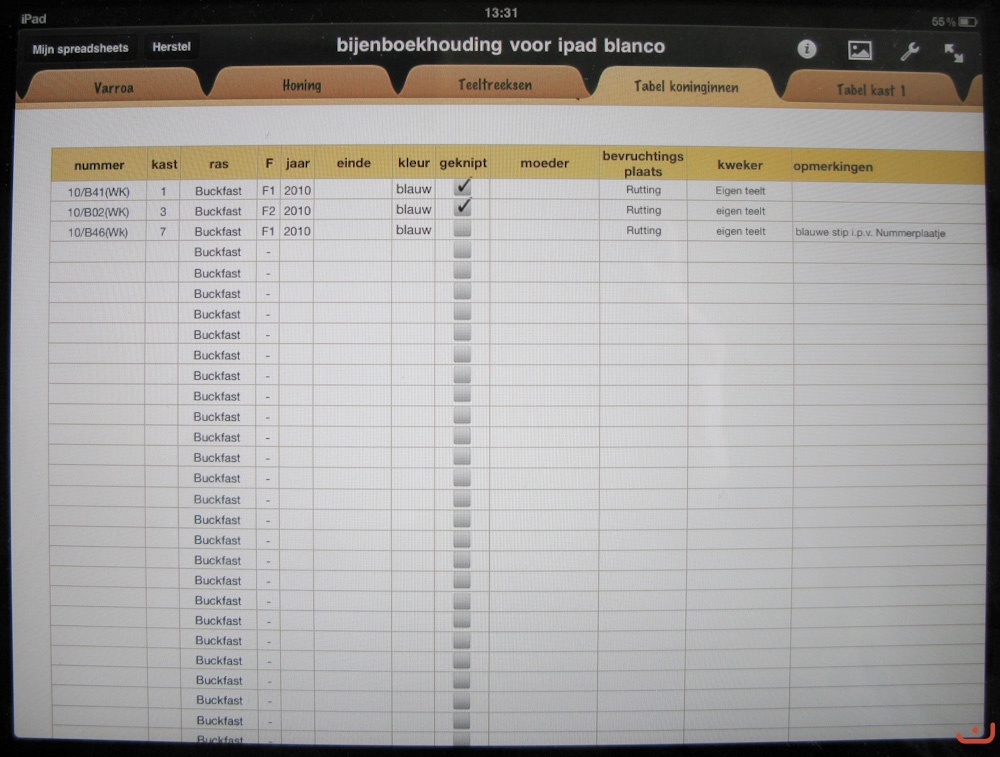Switch to the Varroa tab

(114, 87)
